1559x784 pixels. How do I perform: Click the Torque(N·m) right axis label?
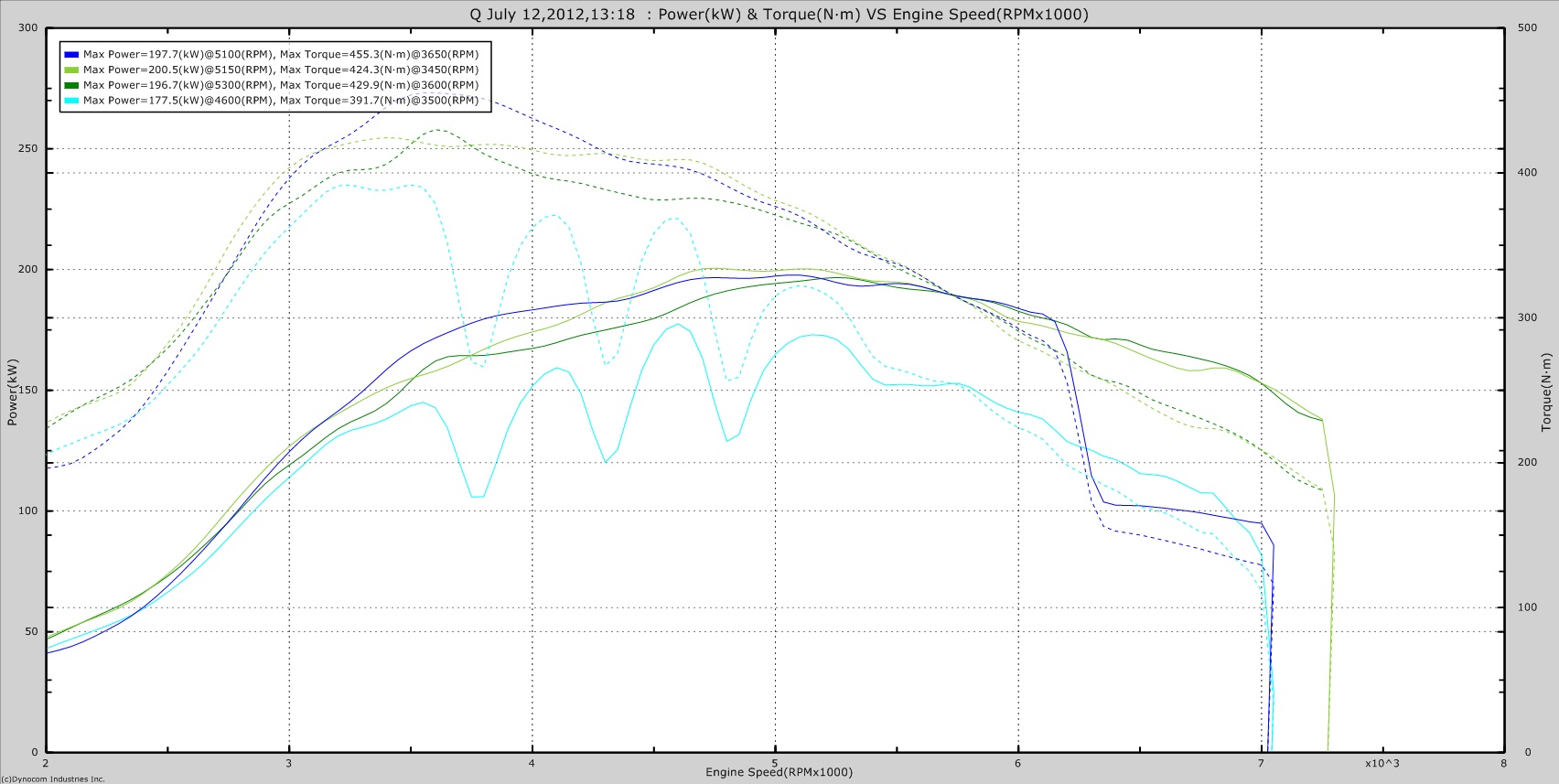[1546, 392]
